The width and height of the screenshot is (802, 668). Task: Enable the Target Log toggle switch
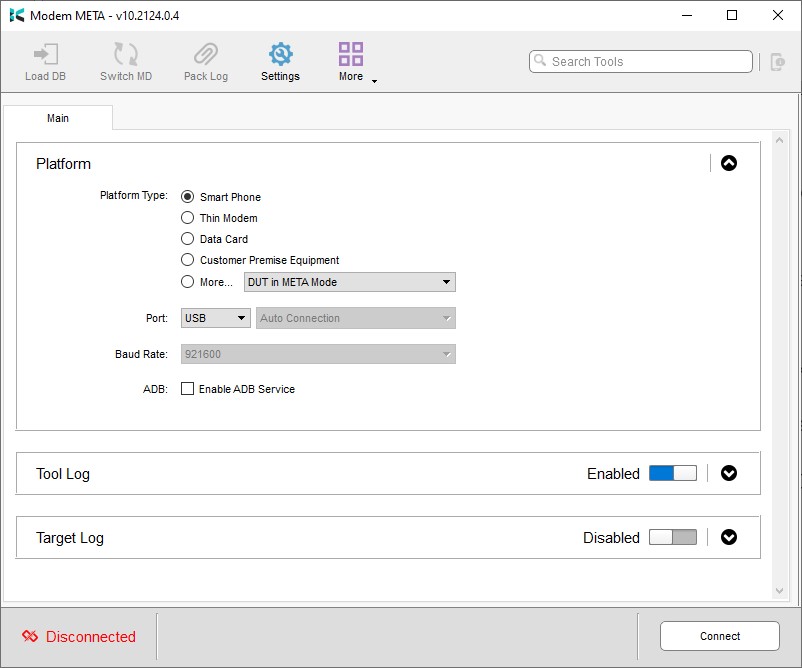(672, 538)
